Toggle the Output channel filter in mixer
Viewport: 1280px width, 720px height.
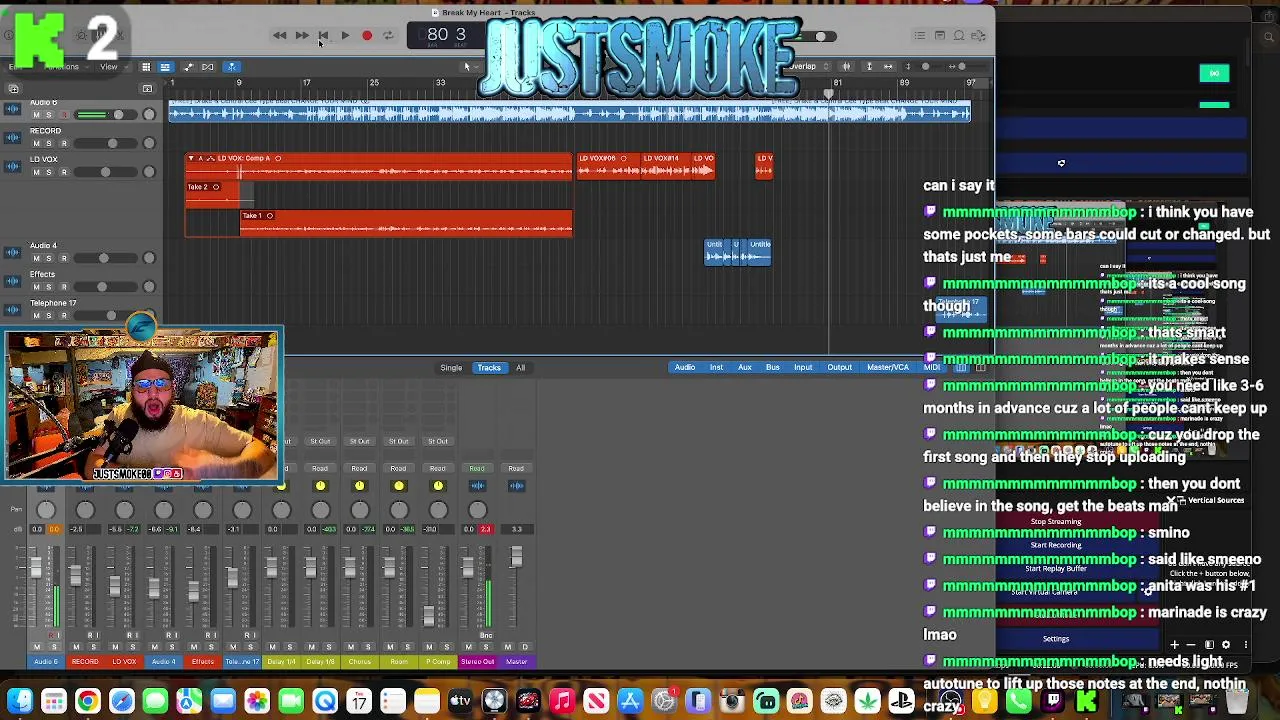click(839, 368)
